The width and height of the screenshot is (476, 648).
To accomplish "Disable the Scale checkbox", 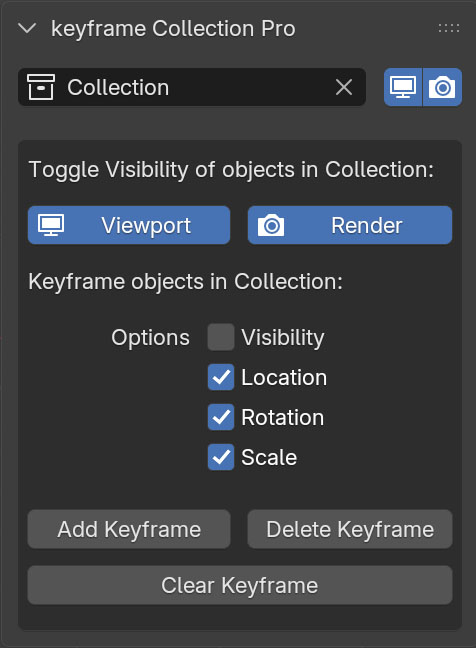I will pyautogui.click(x=221, y=457).
